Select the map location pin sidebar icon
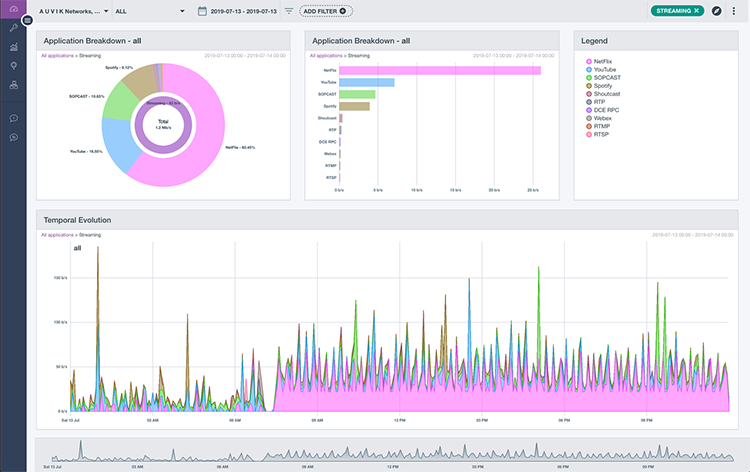 (x=13, y=65)
